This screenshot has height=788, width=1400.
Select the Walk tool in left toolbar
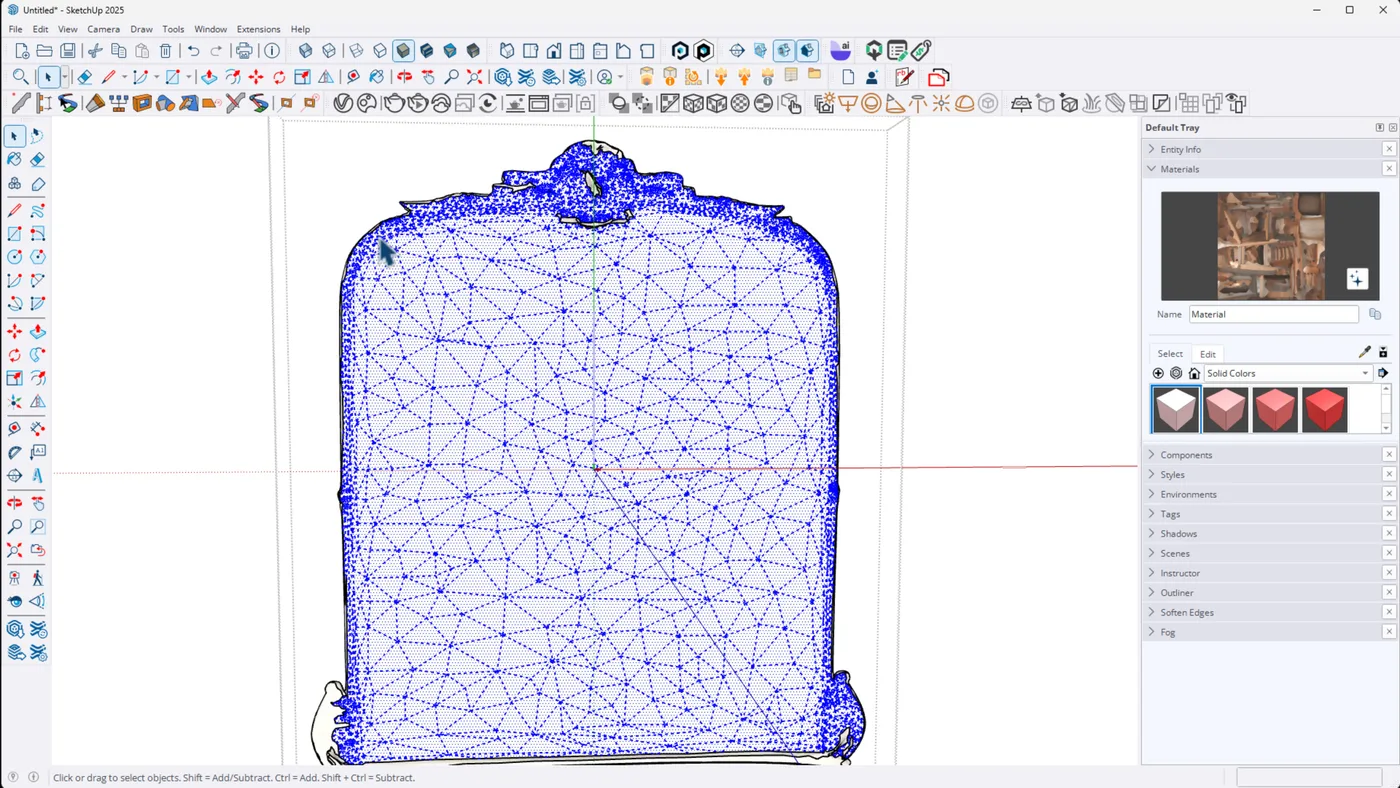coord(37,578)
